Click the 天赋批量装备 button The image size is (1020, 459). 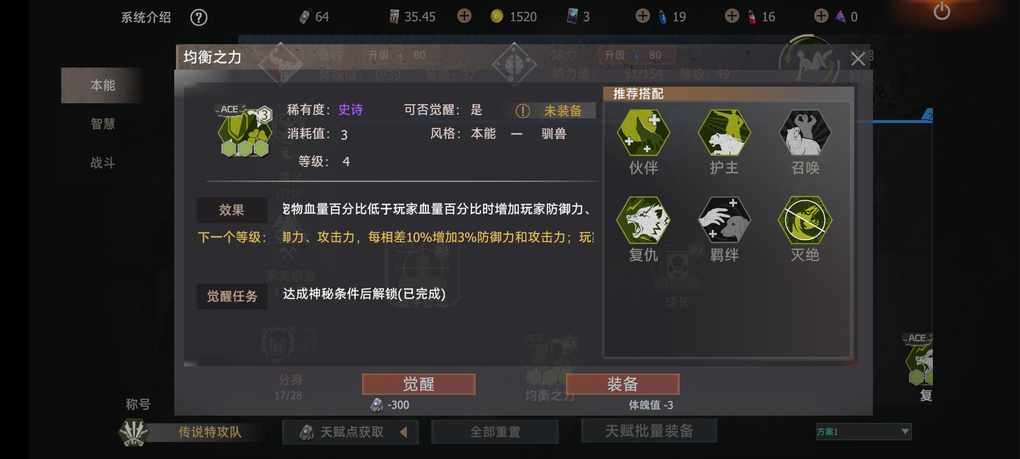649,430
